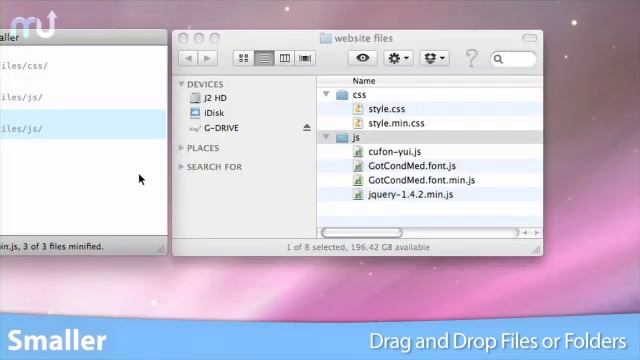Screen dimensions: 640x360
Task: Collapse the css folder
Action: point(326,94)
